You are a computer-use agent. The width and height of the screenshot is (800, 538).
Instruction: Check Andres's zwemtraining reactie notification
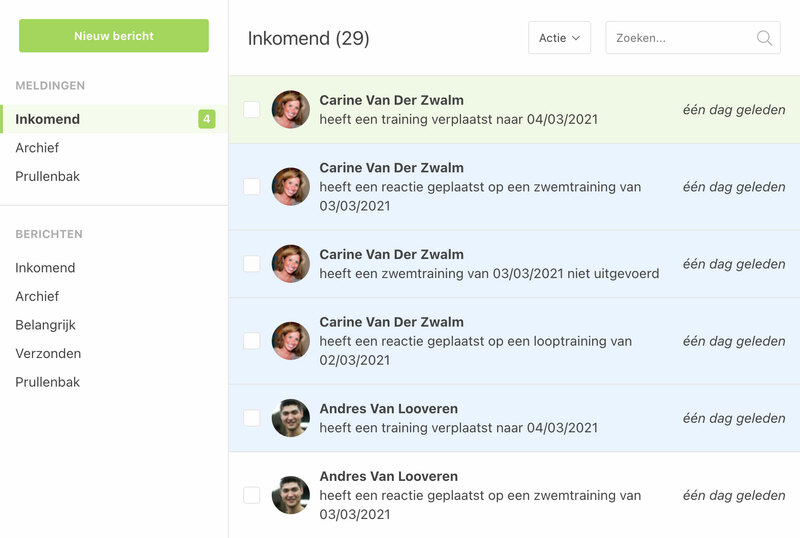[252, 495]
